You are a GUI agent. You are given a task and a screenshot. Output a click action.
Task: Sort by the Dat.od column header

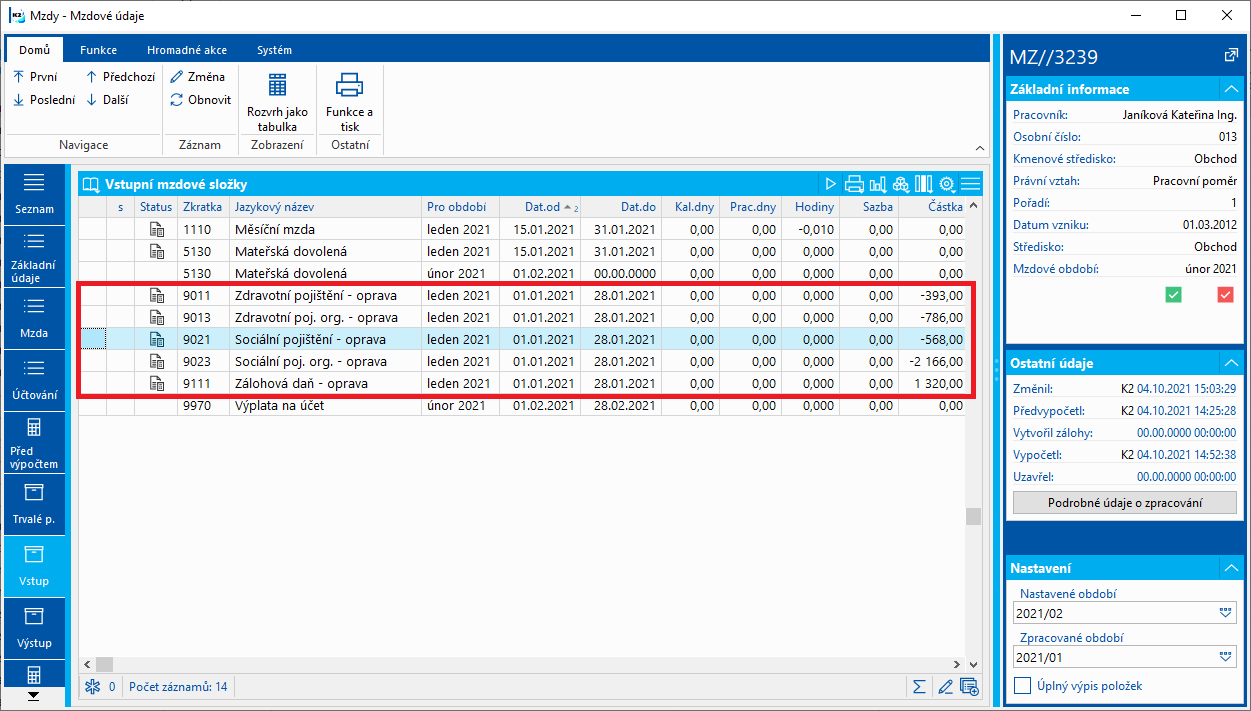[x=541, y=207]
